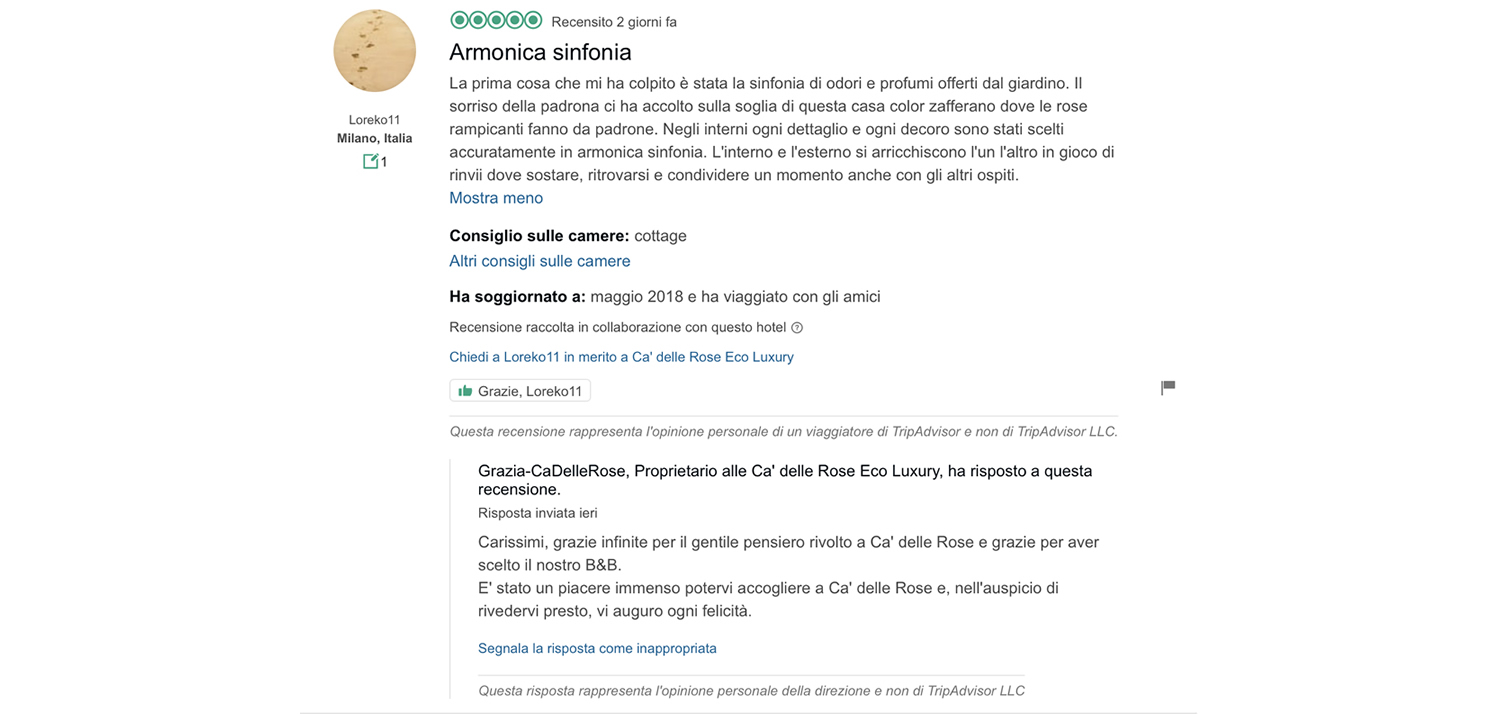Click the Recensito 2 giorni fa date
This screenshot has height=714, width=1500.
point(614,22)
